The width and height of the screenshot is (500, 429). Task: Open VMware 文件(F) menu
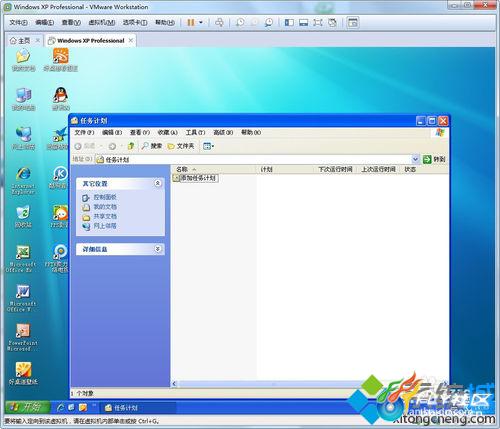[18, 23]
